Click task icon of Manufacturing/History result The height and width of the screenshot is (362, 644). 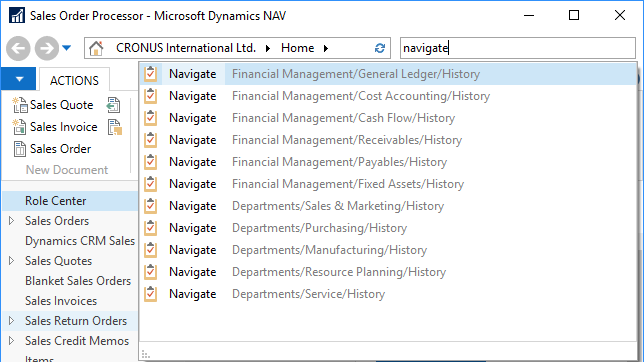click(x=151, y=249)
